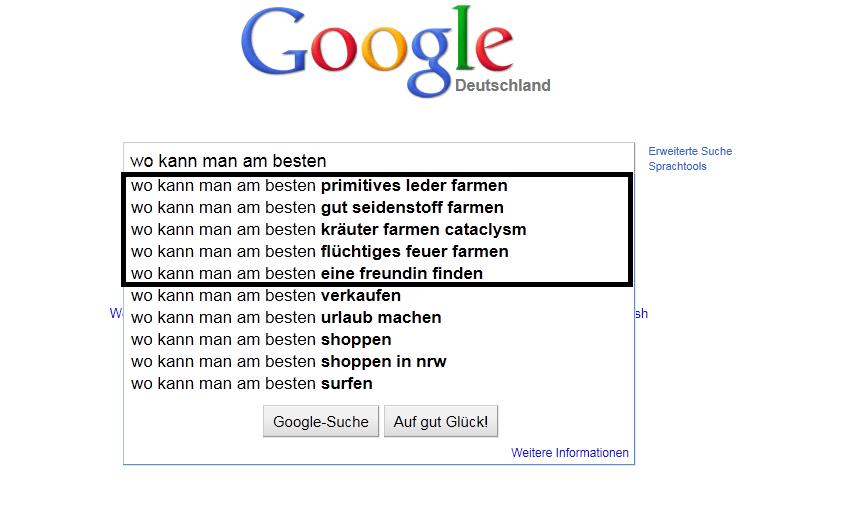This screenshot has width=864, height=525.
Task: Focus the search field containing 'wo kann man am besten'
Action: click(x=378, y=160)
